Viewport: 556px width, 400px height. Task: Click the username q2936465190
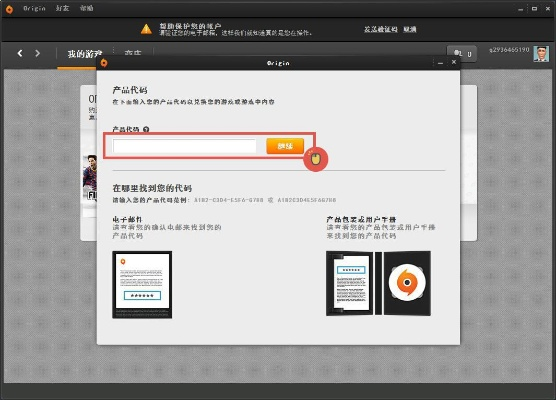pos(509,50)
